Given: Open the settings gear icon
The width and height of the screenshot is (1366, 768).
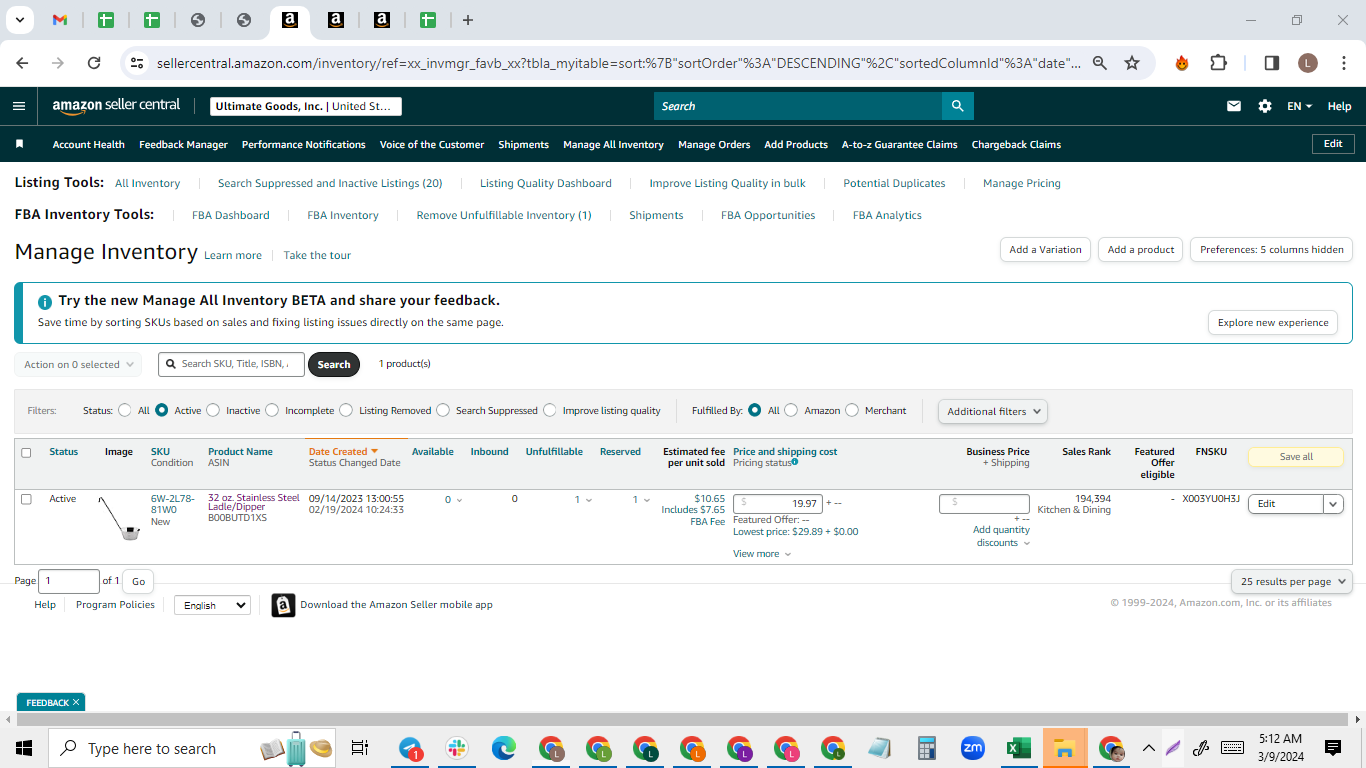Looking at the screenshot, I should click(1265, 106).
